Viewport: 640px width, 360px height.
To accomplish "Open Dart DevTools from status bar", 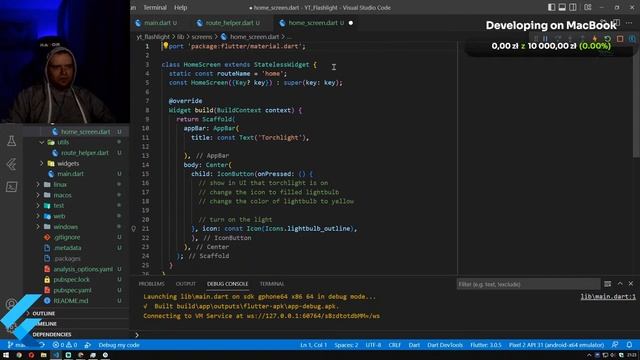I will click(445, 345).
